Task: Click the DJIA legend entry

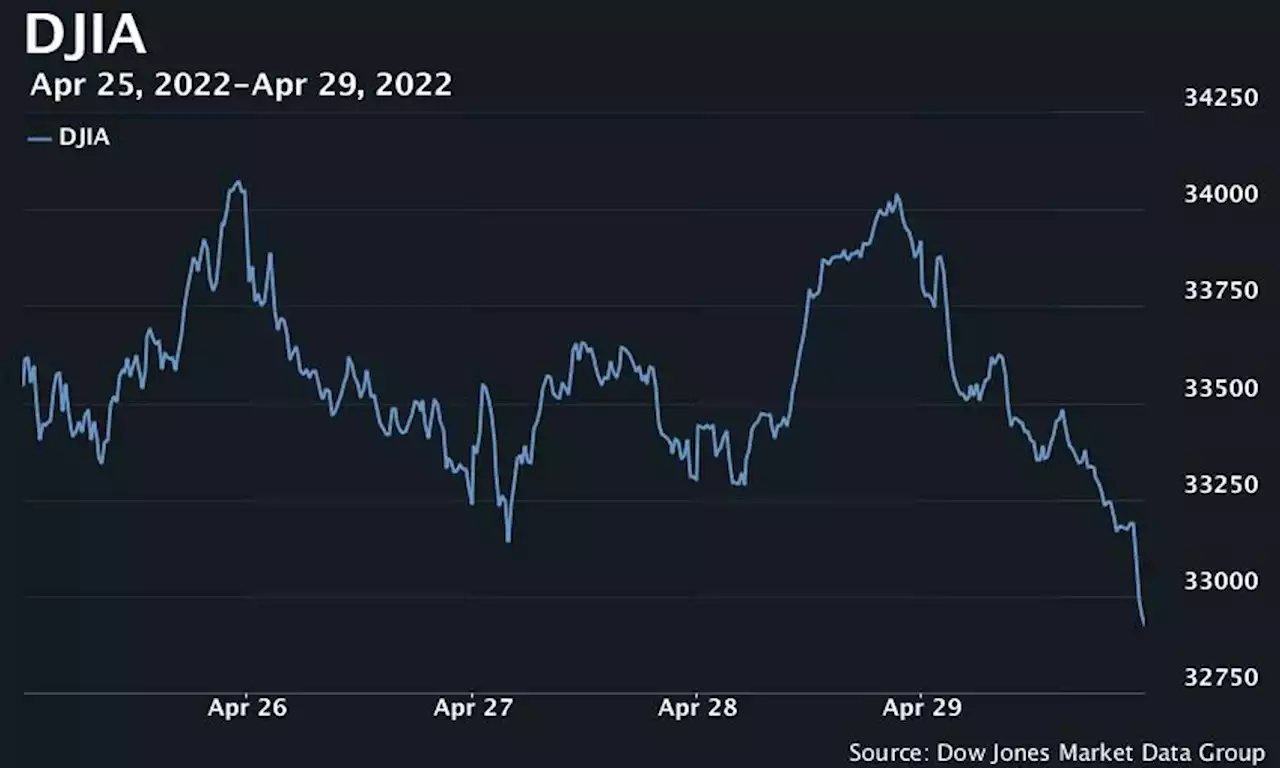Action: tap(69, 138)
